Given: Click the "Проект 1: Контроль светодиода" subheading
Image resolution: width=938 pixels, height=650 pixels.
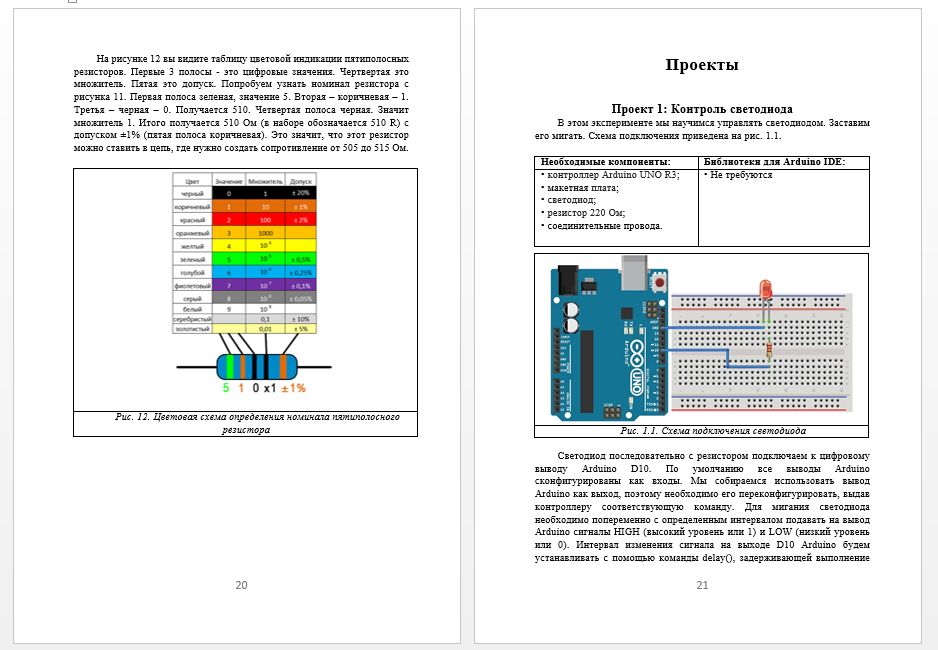Looking at the screenshot, I should pyautogui.click(x=702, y=109).
